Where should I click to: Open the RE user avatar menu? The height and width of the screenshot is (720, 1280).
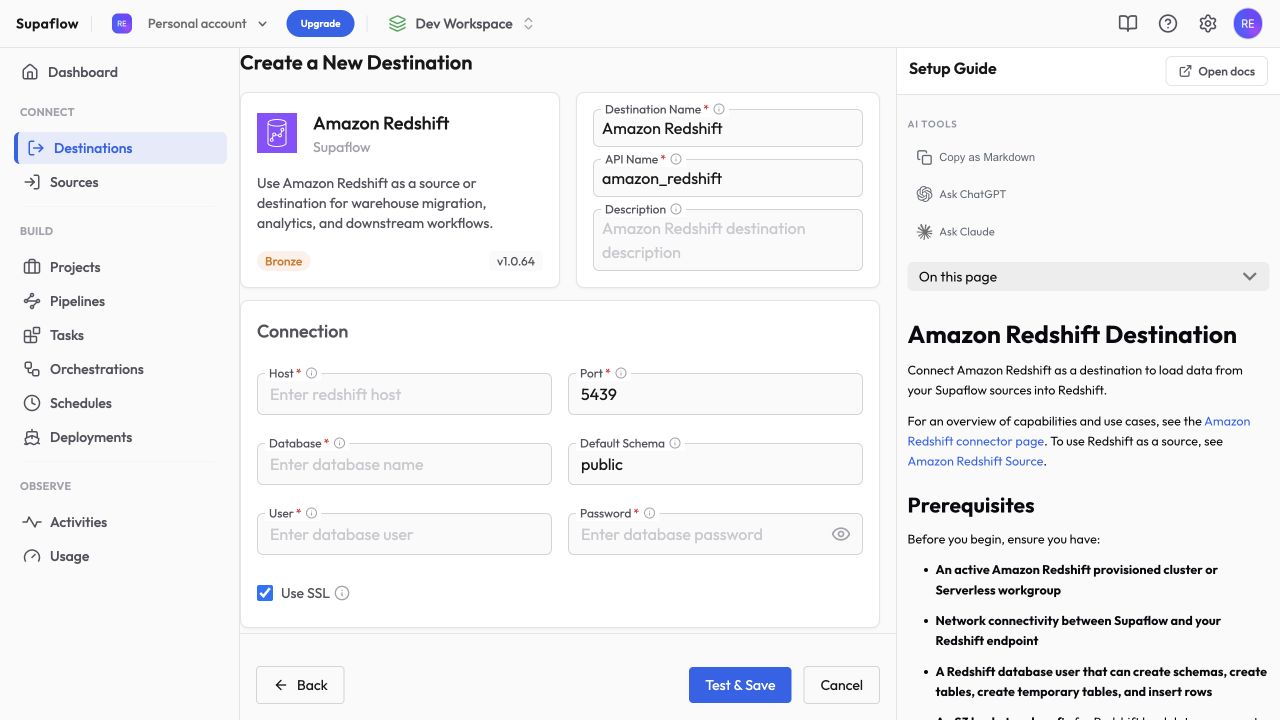click(1248, 23)
